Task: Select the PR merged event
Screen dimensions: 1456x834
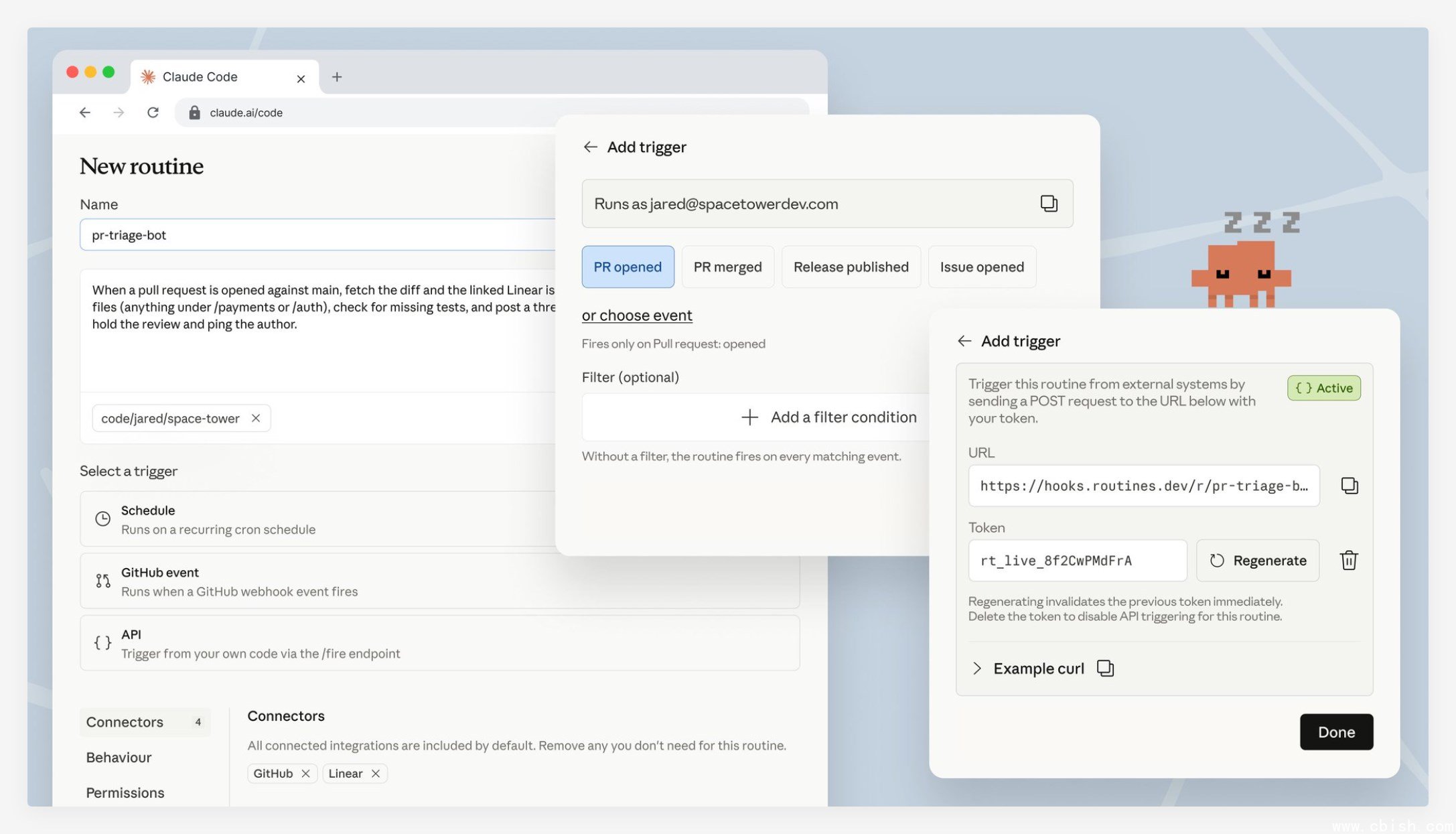Action: click(727, 267)
